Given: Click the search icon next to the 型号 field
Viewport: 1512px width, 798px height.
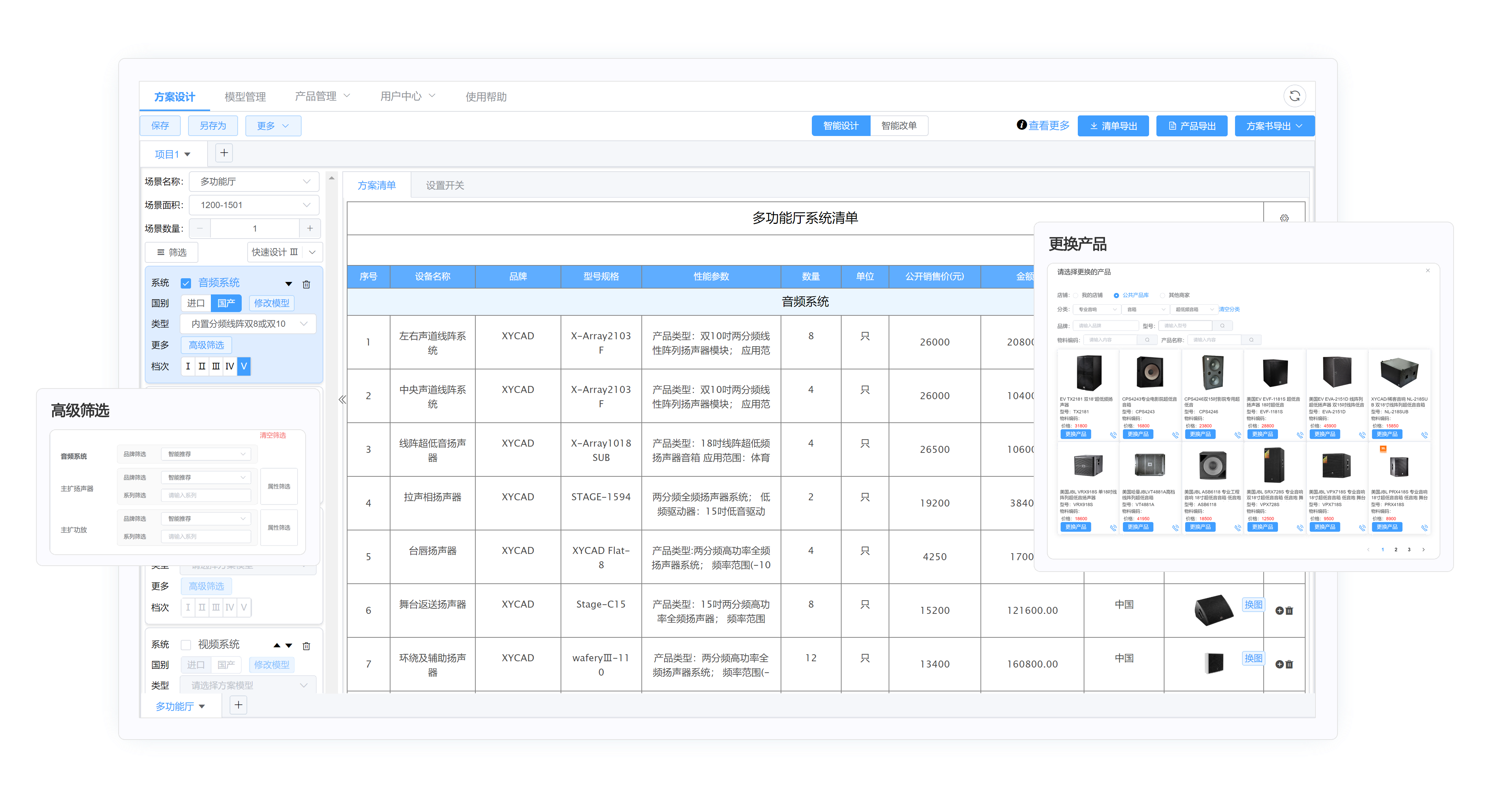Looking at the screenshot, I should coord(1222,325).
